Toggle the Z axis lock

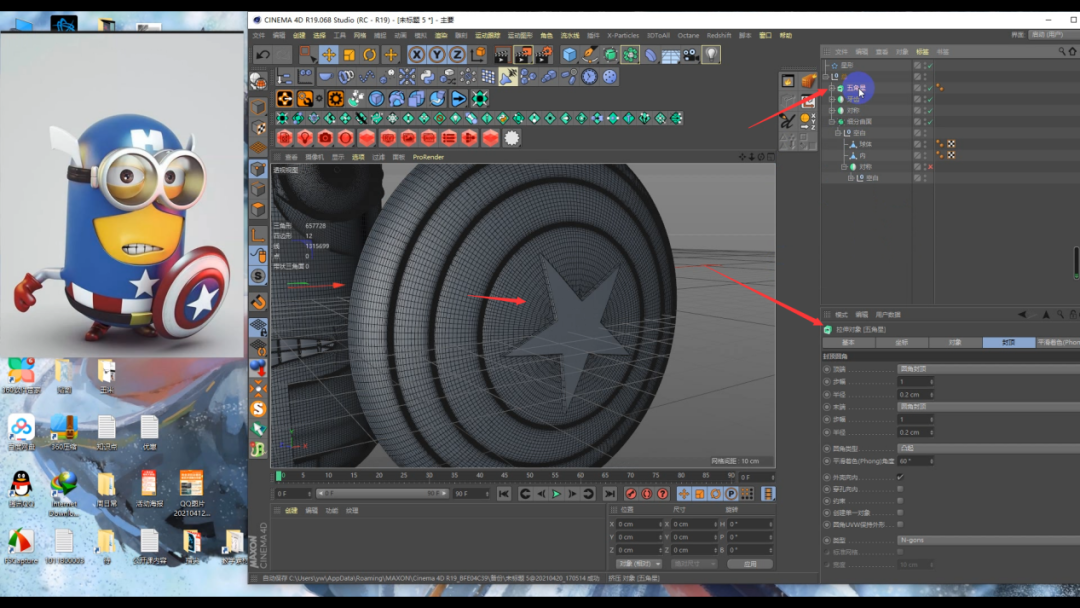(x=457, y=54)
